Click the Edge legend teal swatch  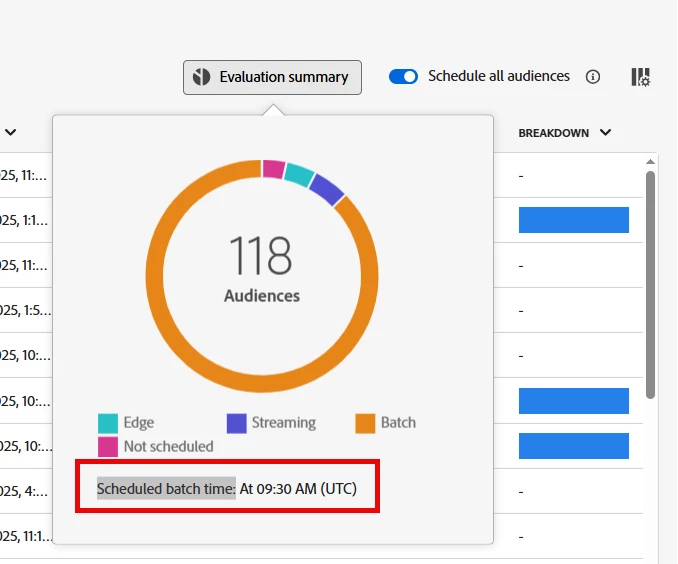(108, 423)
